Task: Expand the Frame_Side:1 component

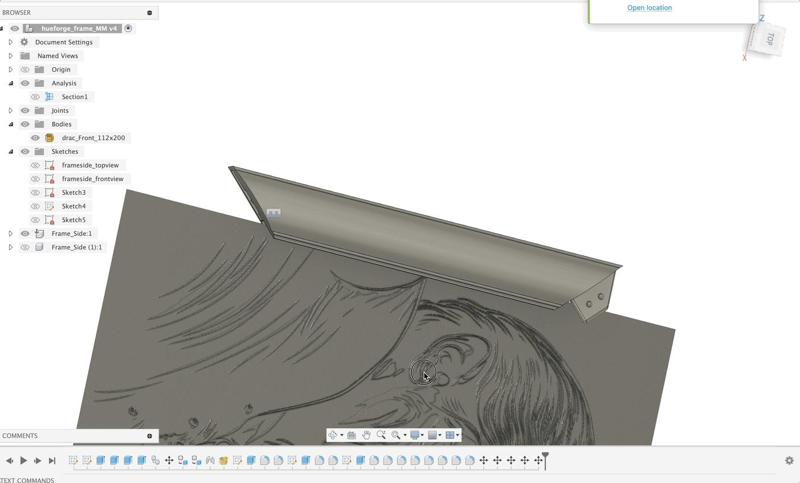Action: click(x=11, y=234)
